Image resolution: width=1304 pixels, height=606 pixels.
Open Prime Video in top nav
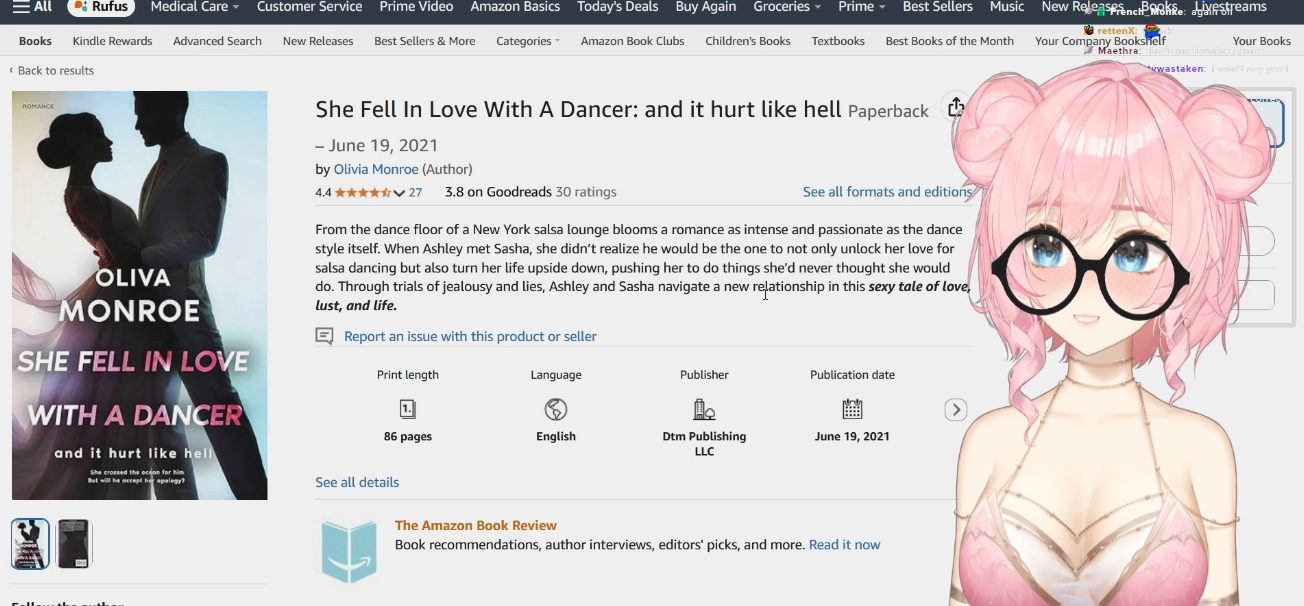click(416, 7)
